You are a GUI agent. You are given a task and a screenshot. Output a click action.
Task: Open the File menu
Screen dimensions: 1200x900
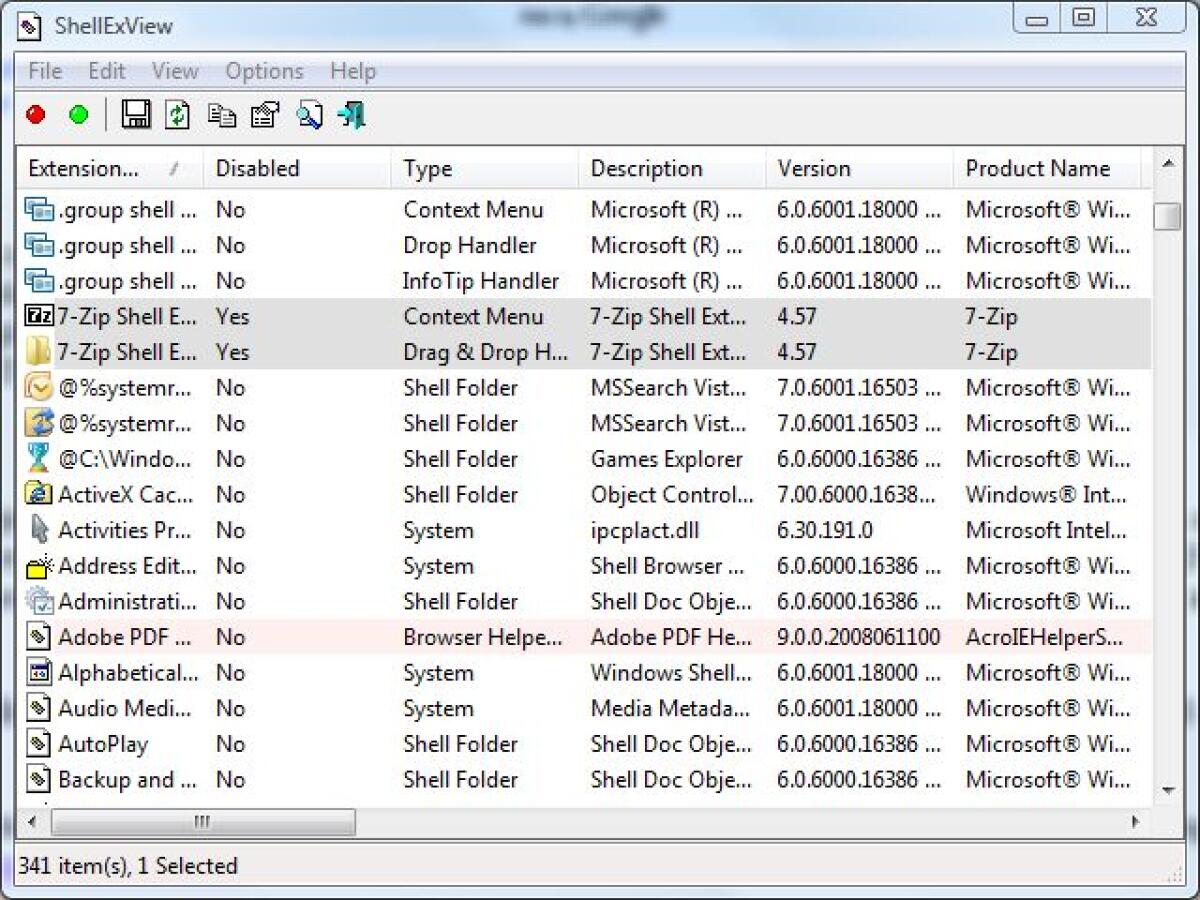43,70
